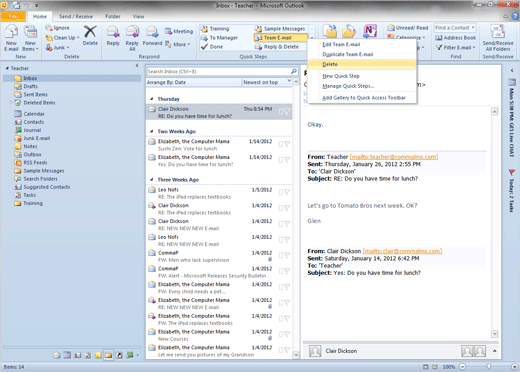The height and width of the screenshot is (372, 520).
Task: Run the Done quick step
Action: tap(212, 47)
